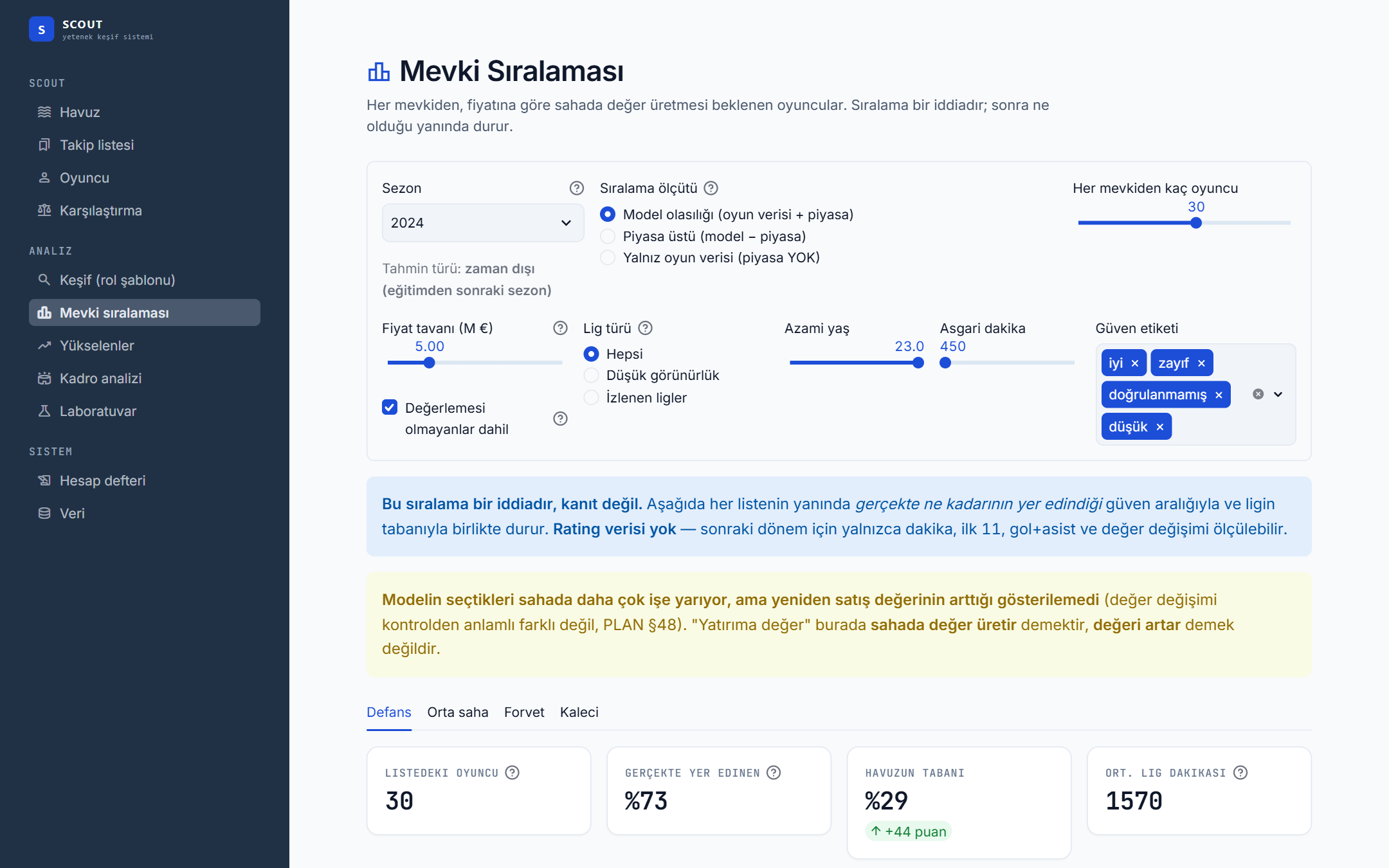The image size is (1389, 868).
Task: Toggle Değerlemesi olmayanlar dahil checkbox
Action: [x=390, y=407]
